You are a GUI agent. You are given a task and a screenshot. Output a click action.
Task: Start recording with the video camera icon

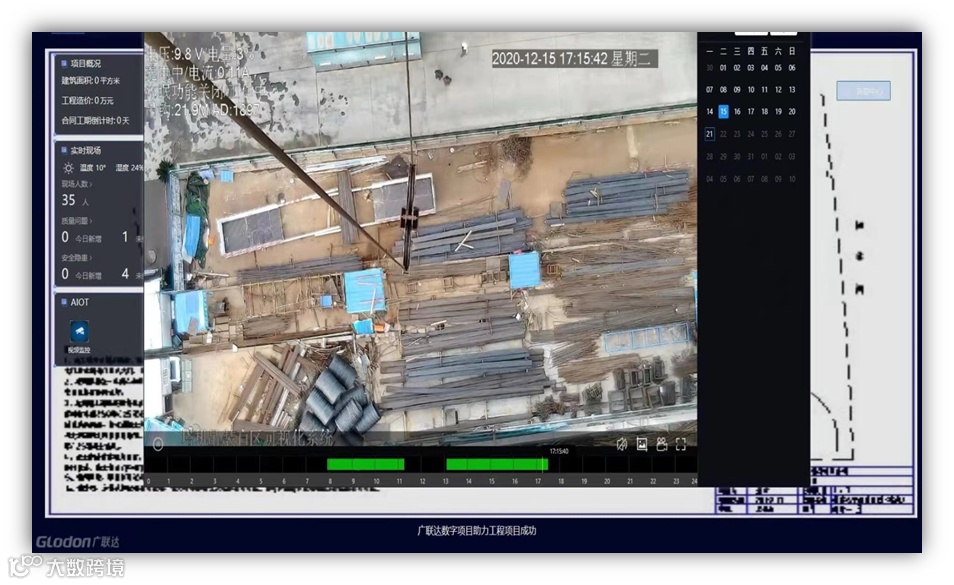pos(662,445)
